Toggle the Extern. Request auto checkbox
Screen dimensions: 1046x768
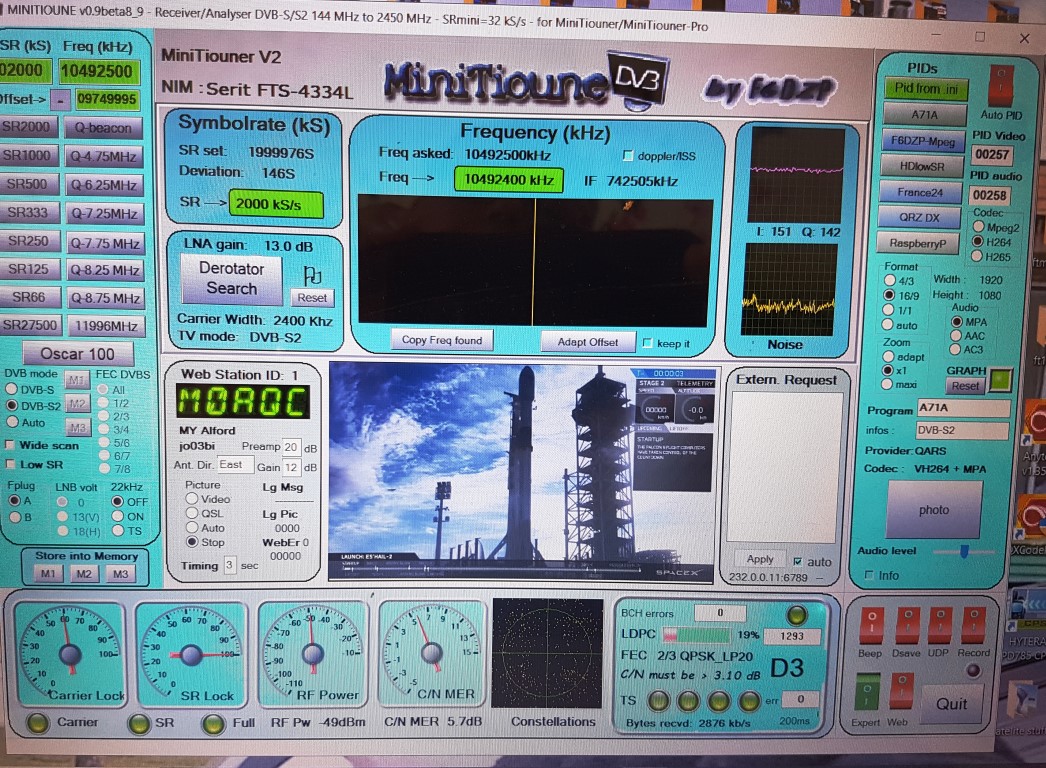coord(797,562)
